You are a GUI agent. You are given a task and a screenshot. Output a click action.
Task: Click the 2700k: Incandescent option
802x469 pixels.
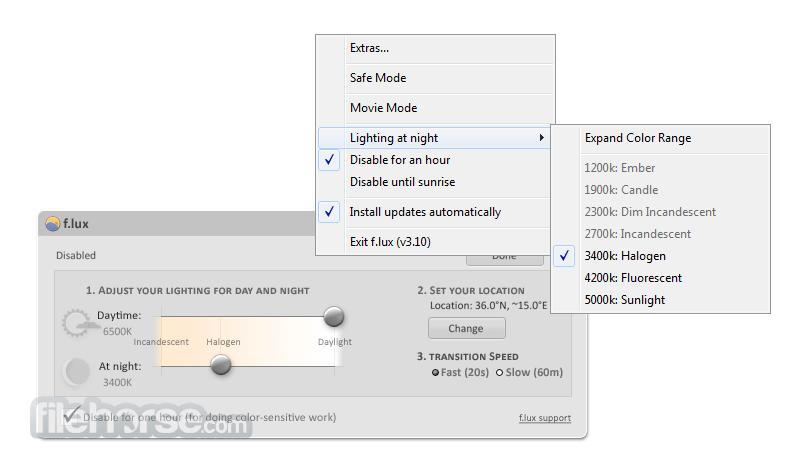[661, 234]
